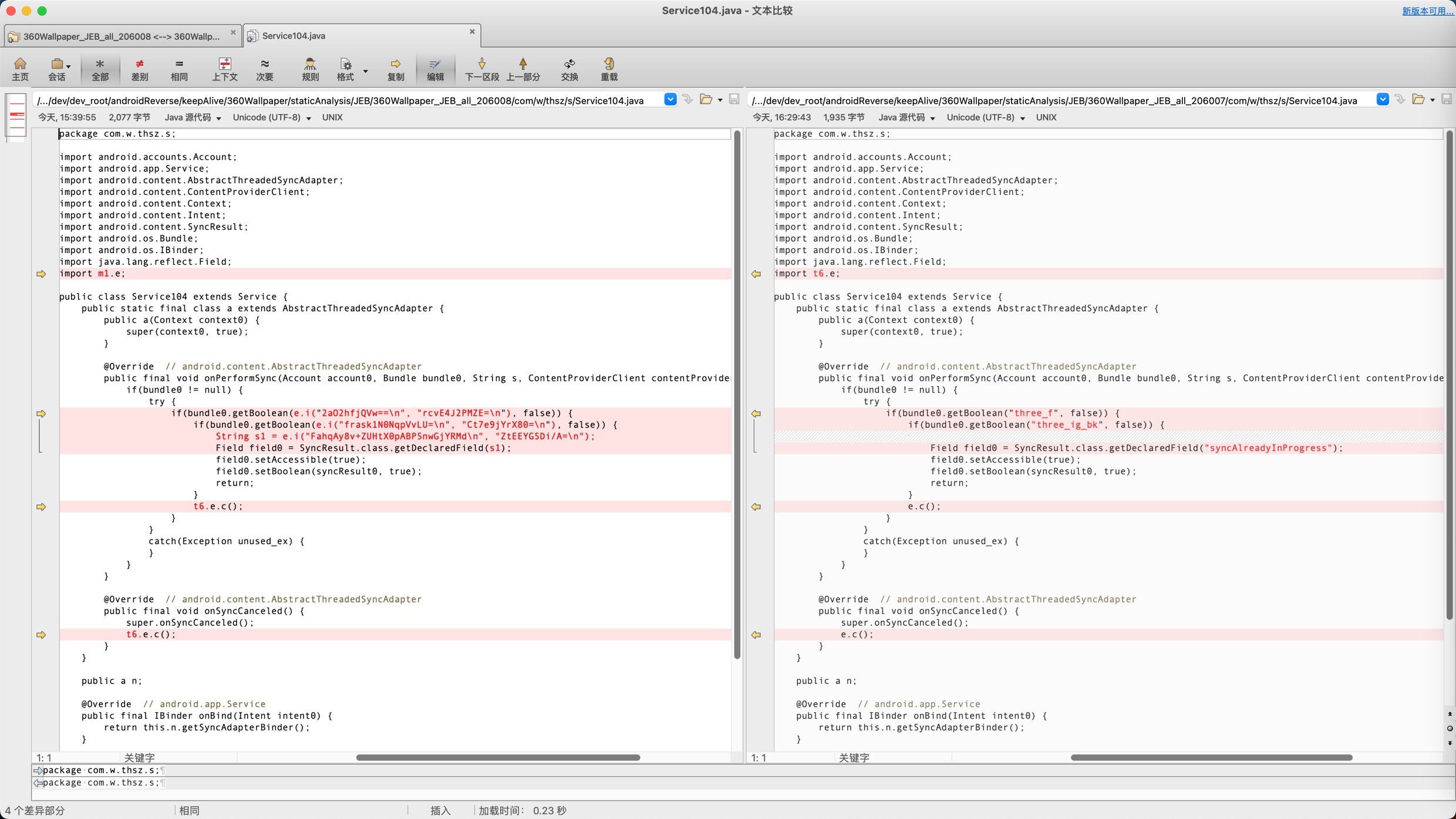
Task: Open right pane Unicode (UTF-8) encoding dropdown
Action: pos(986,117)
